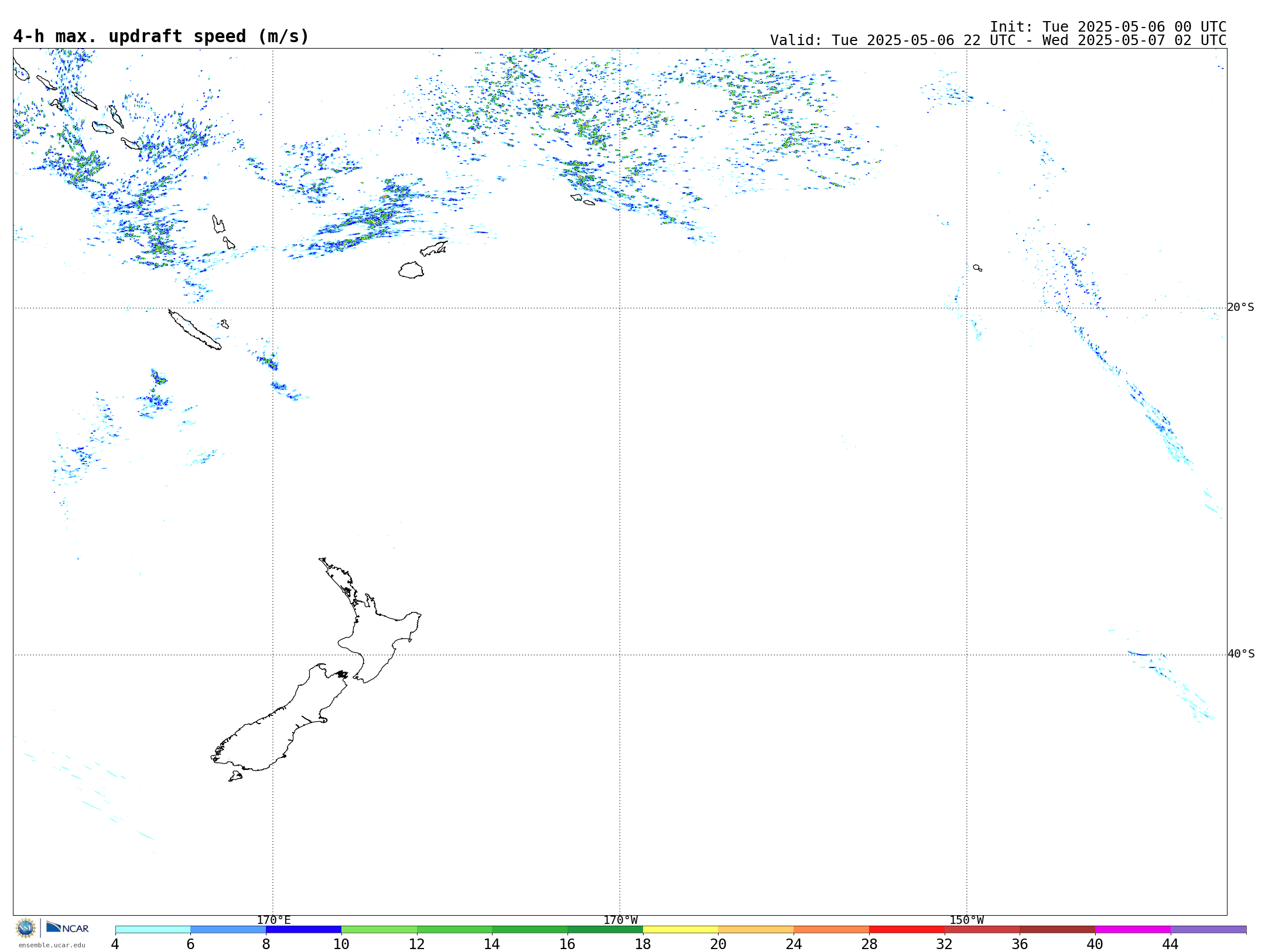Select the dark blue 8–10 colorbar segment
The height and width of the screenshot is (952, 1265).
(303, 930)
